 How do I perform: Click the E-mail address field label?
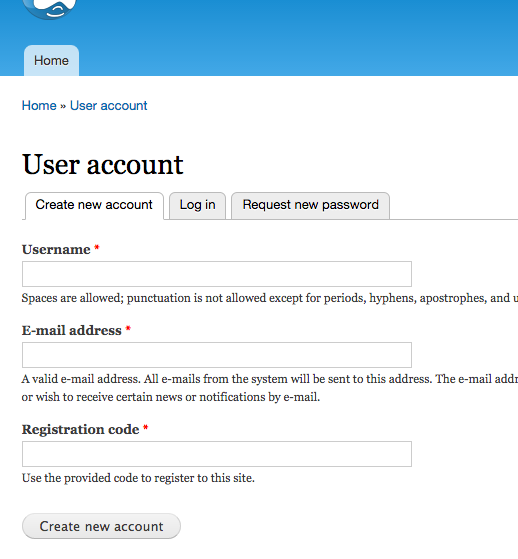point(72,330)
